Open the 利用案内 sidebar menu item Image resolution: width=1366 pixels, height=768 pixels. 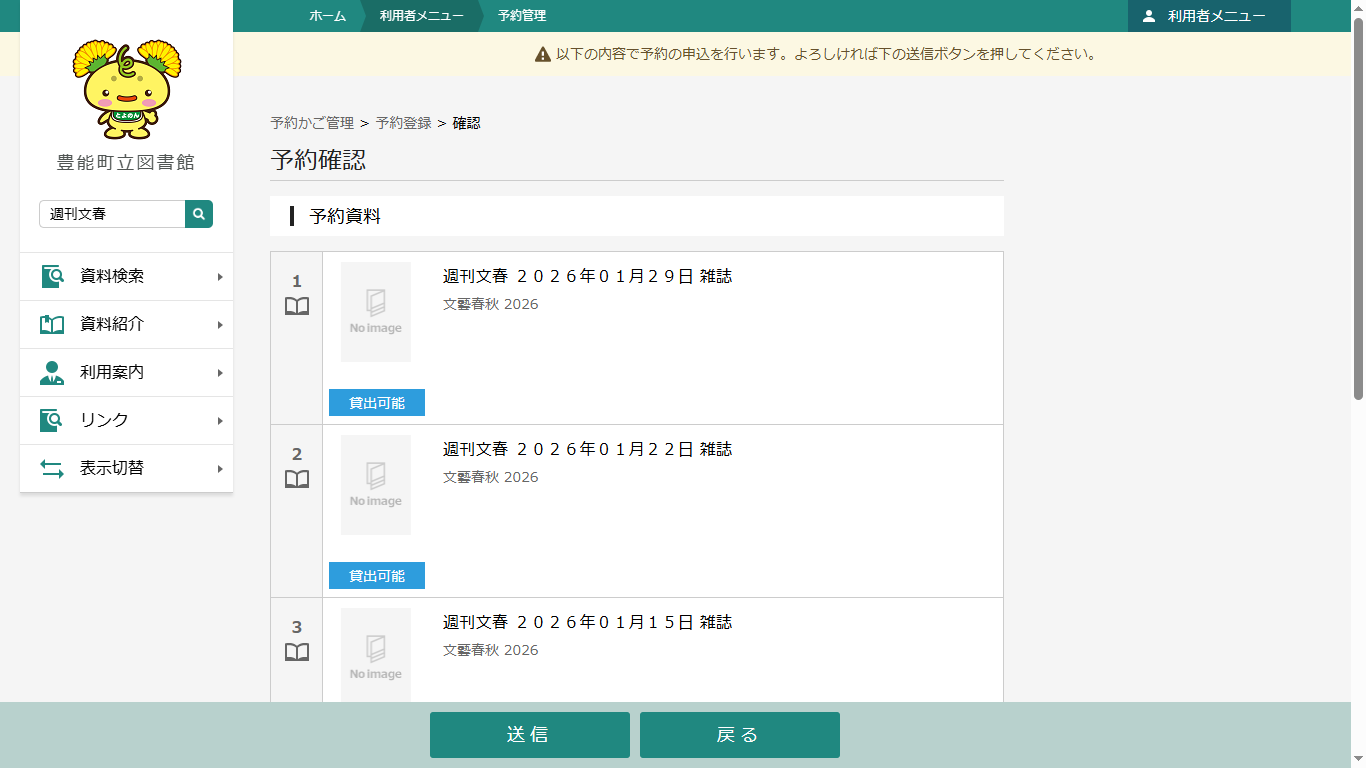tap(127, 373)
